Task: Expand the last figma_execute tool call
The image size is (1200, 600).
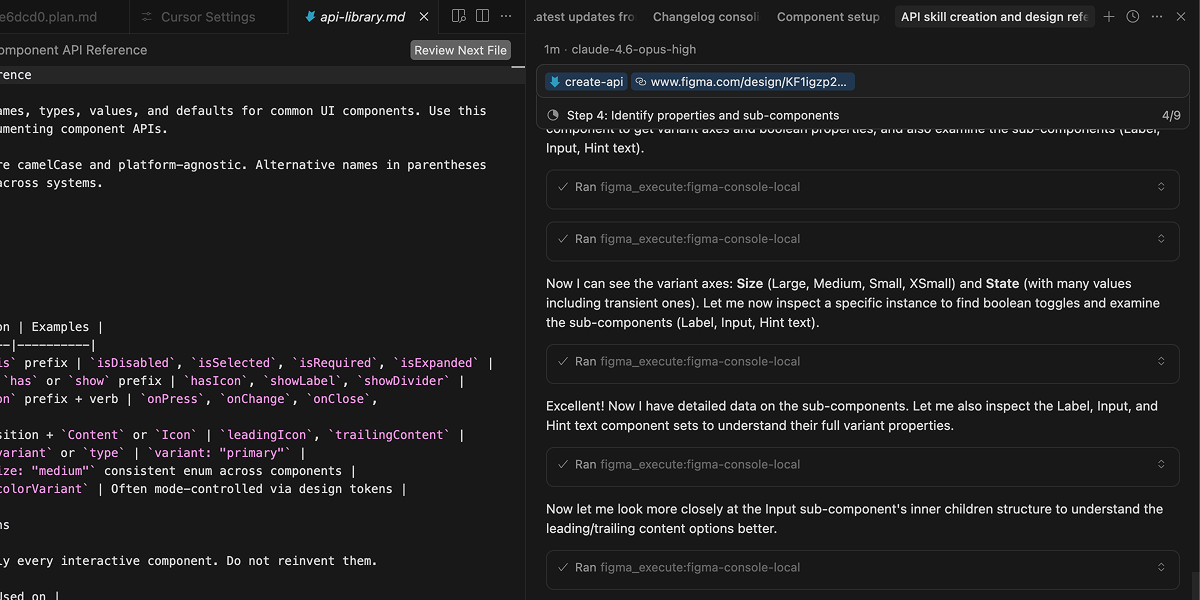Action: pos(863,567)
